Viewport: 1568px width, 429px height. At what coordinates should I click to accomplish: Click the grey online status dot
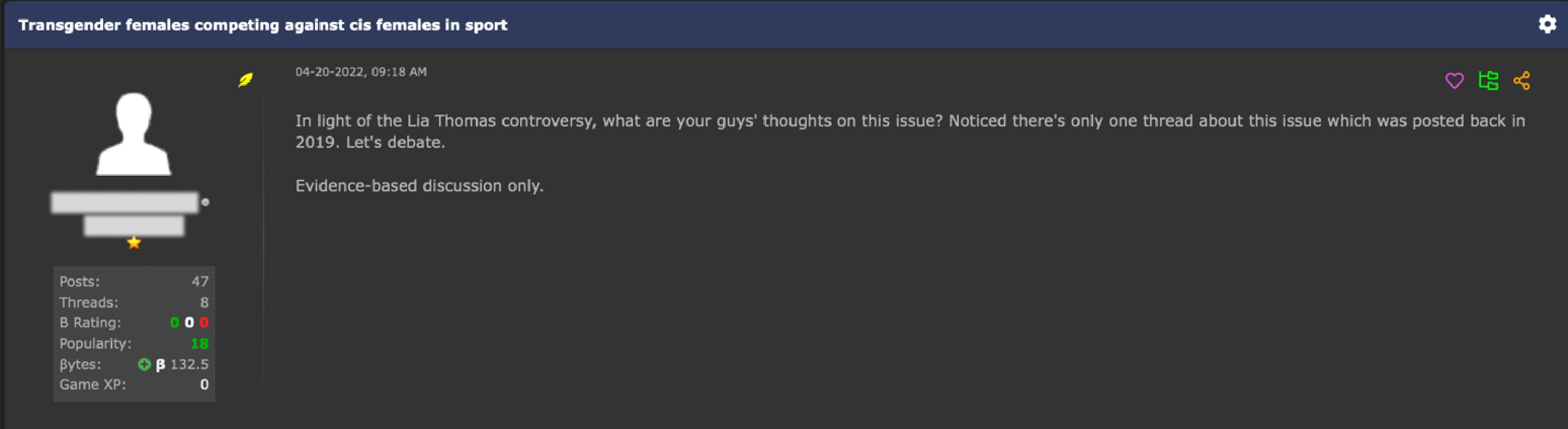pos(206,203)
